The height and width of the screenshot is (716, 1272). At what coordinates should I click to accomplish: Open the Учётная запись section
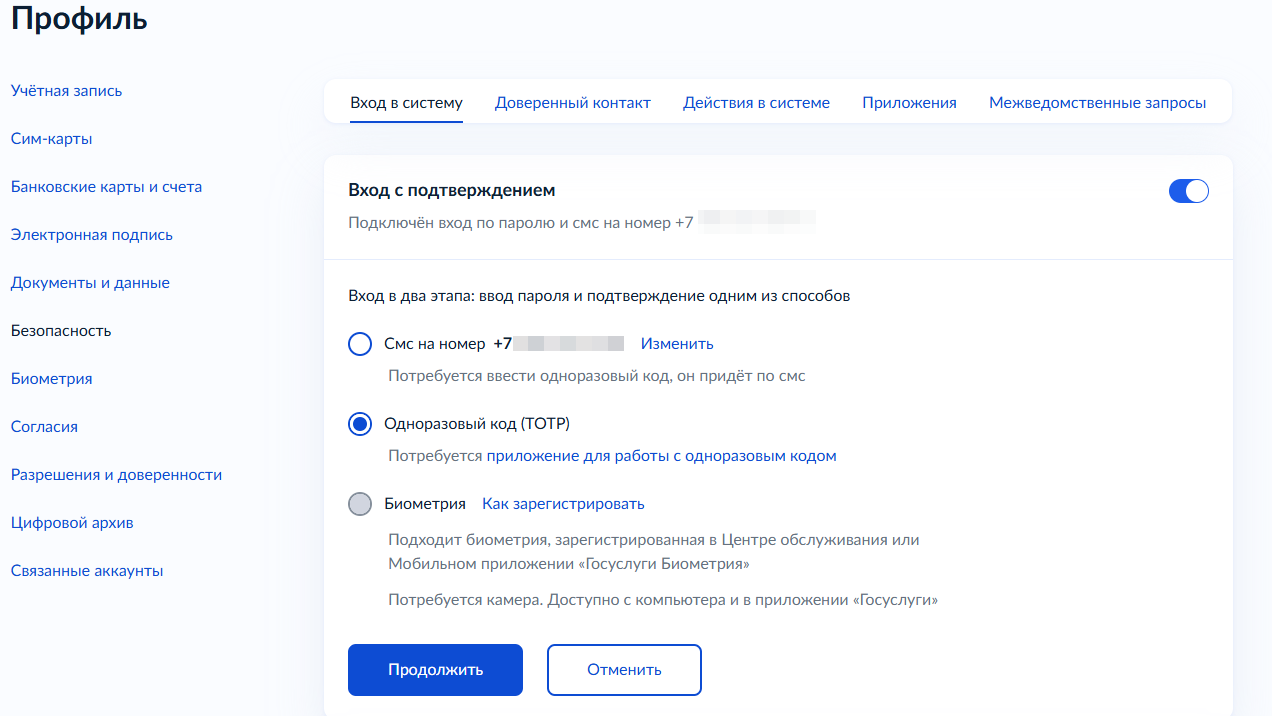pyautogui.click(x=66, y=90)
